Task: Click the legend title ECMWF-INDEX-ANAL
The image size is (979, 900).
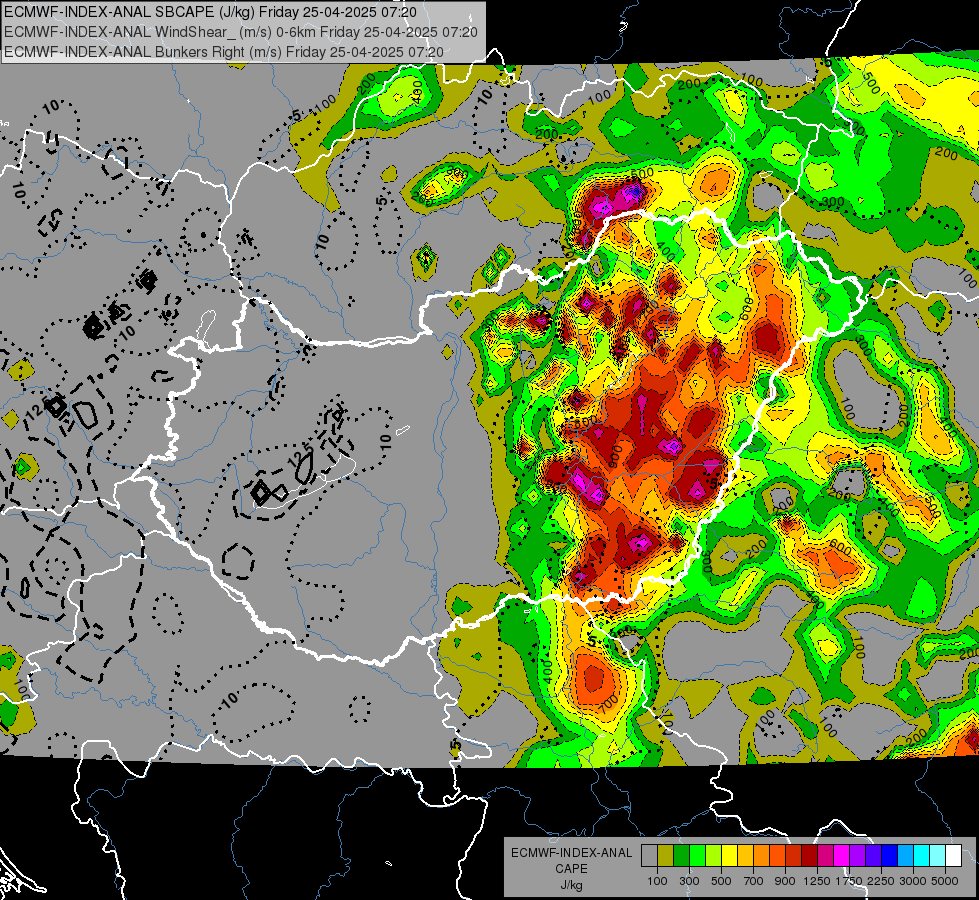Action: click(x=572, y=853)
